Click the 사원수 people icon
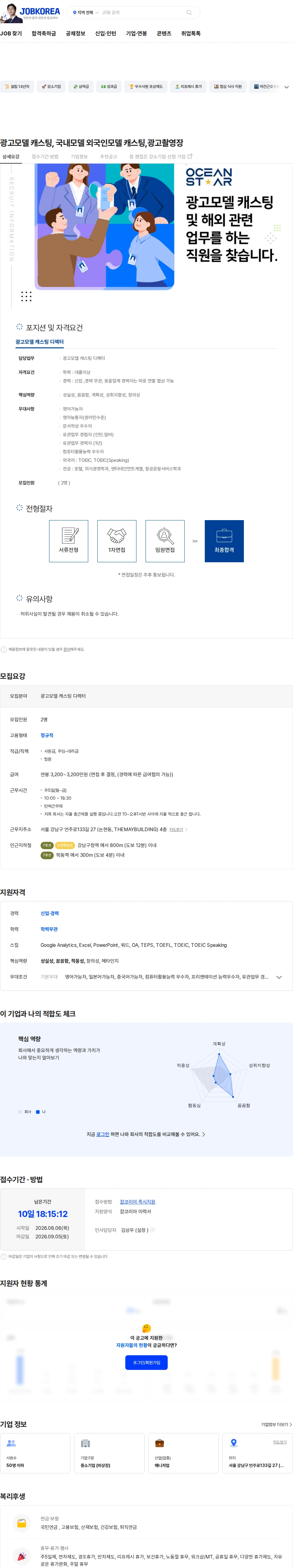293x1568 pixels. point(11,1443)
